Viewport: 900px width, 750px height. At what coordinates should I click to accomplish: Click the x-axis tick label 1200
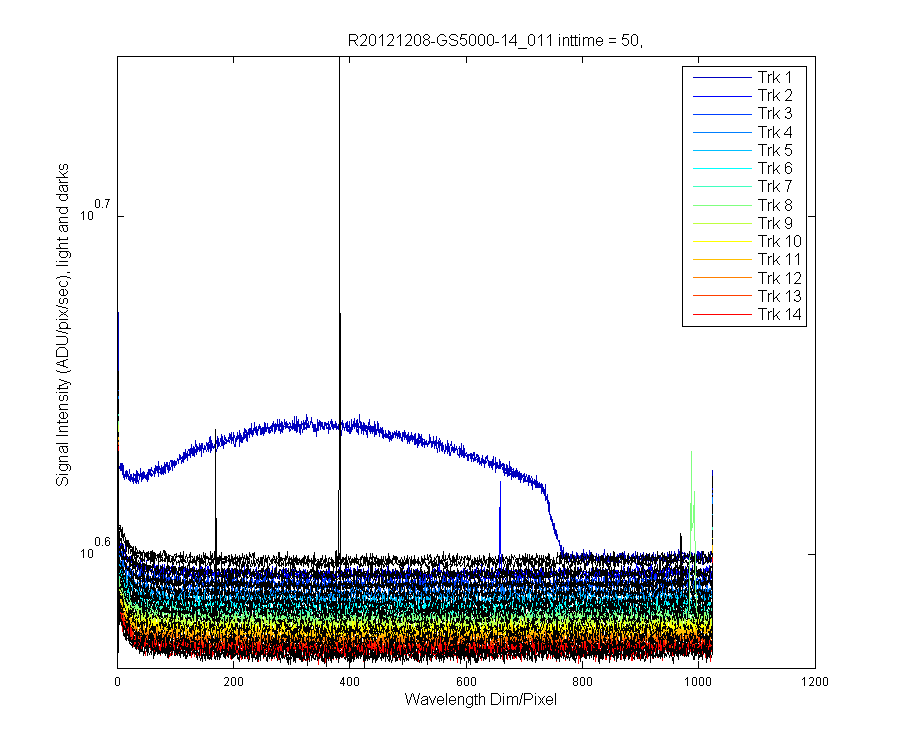point(815,682)
